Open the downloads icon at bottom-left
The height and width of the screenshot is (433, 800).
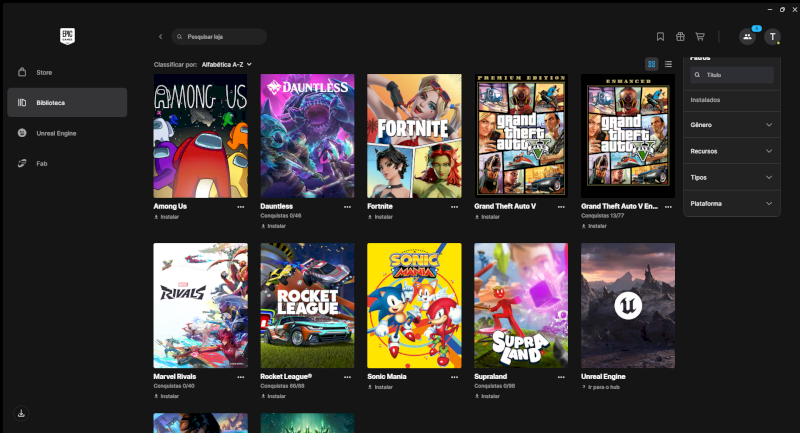[x=21, y=413]
